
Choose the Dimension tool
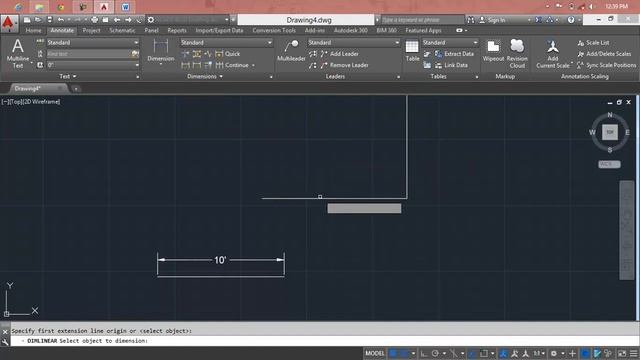pos(161,51)
